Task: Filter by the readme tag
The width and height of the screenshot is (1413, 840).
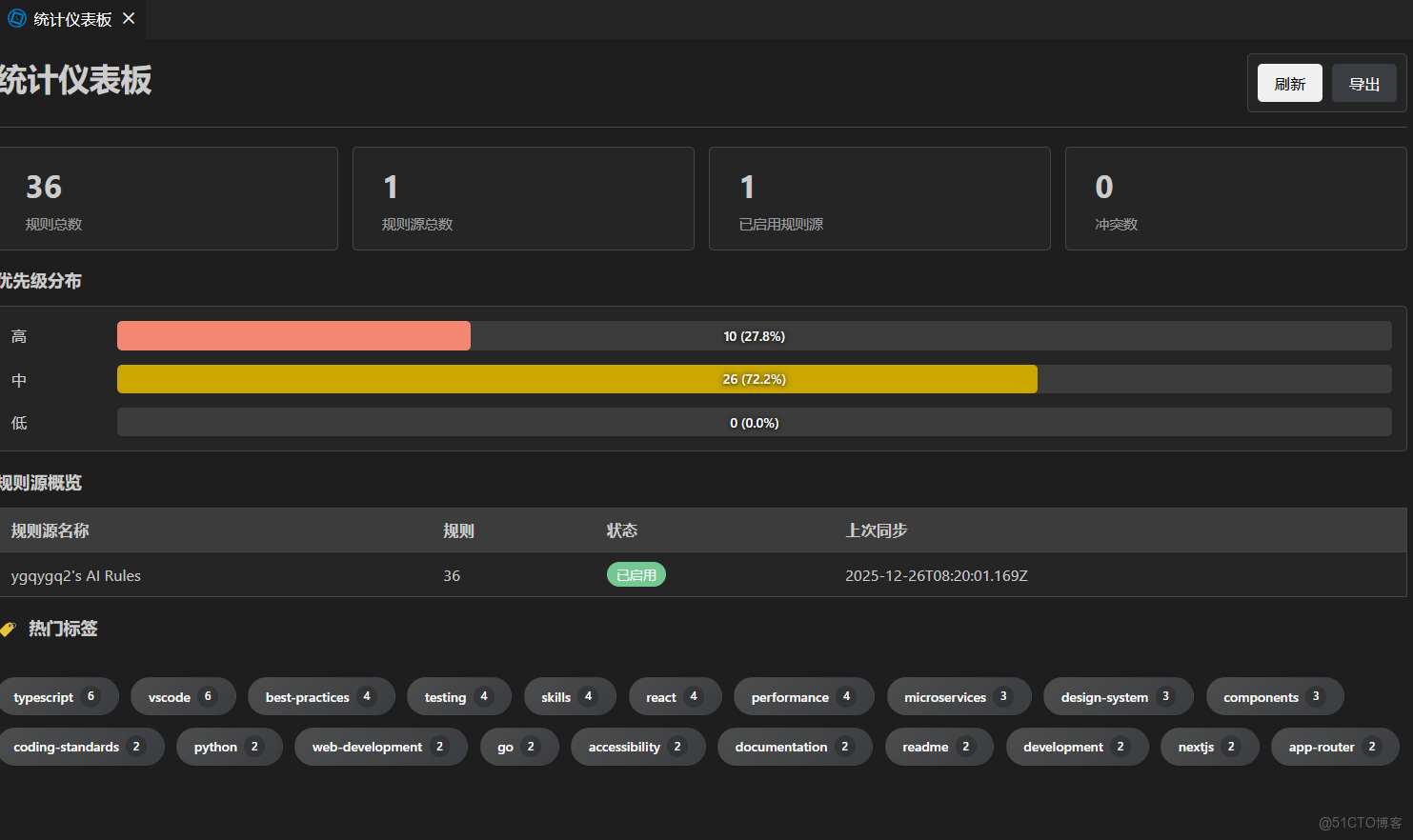Action: coord(939,747)
